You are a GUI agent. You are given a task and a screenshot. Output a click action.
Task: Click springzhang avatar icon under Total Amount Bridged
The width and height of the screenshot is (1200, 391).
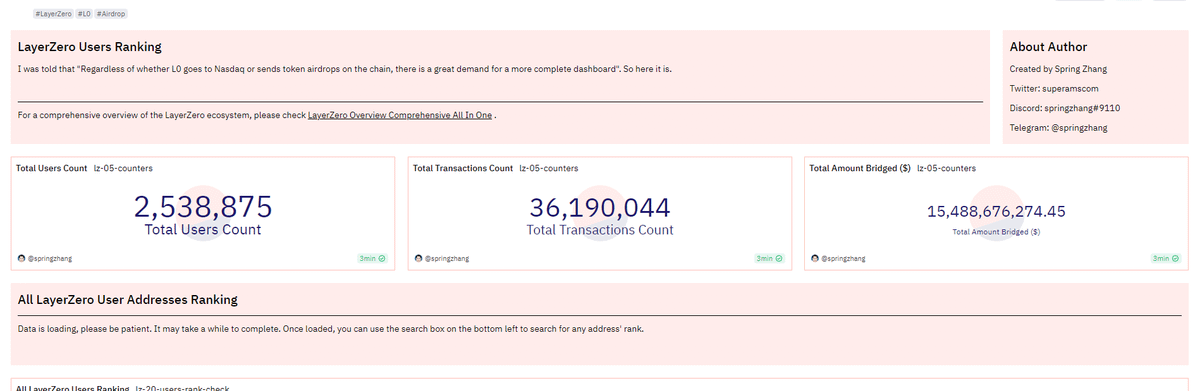tap(815, 258)
